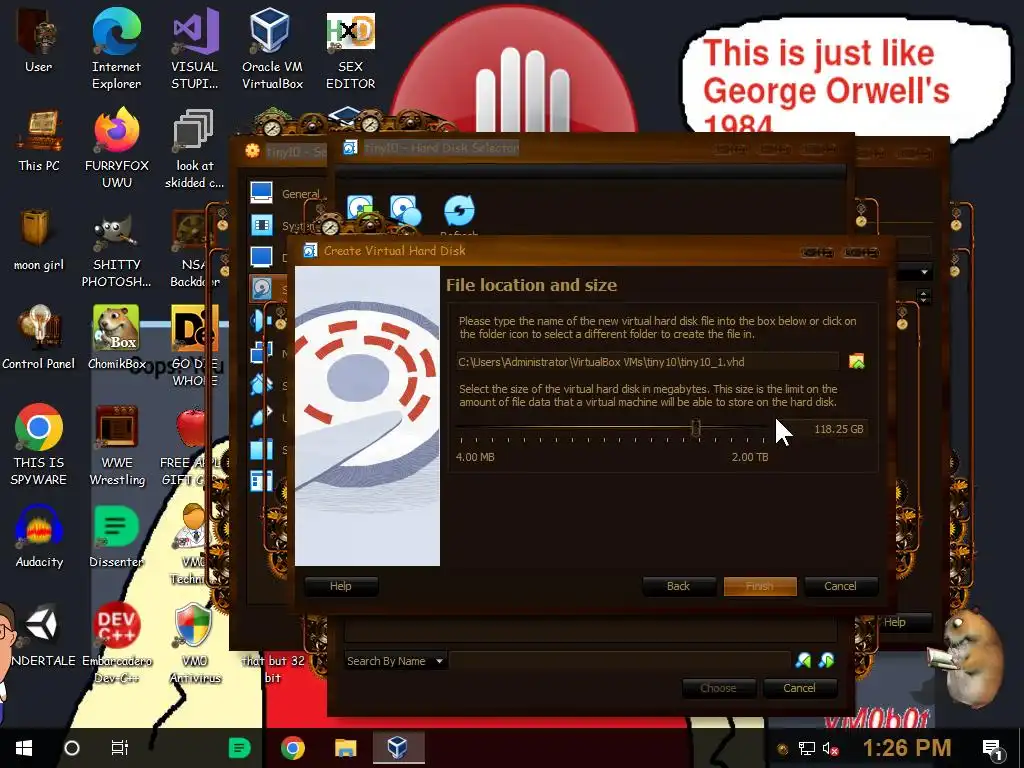Open the 'look at skidded c...' icon
This screenshot has height=768, width=1024.
click(195, 148)
